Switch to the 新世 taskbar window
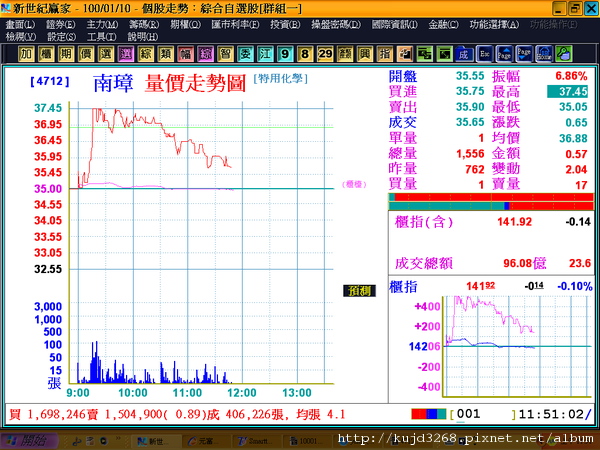 pyautogui.click(x=155, y=441)
